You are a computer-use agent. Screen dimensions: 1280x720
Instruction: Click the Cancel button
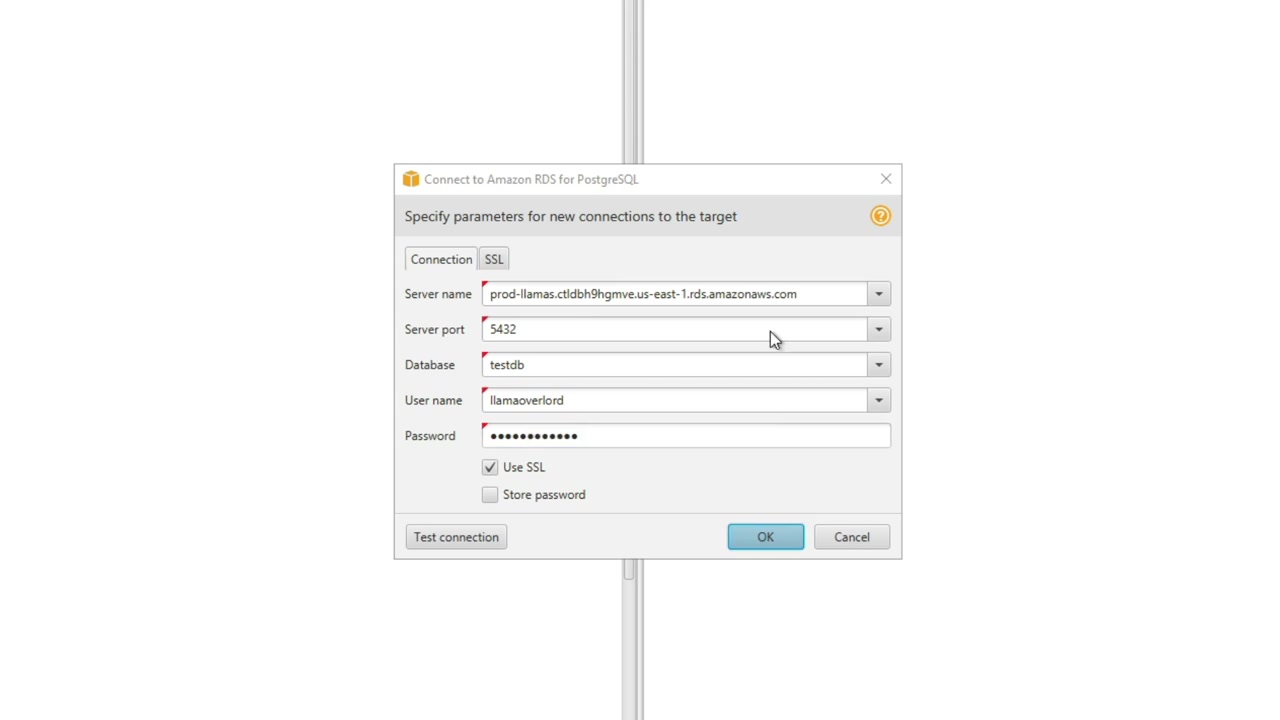(x=852, y=537)
